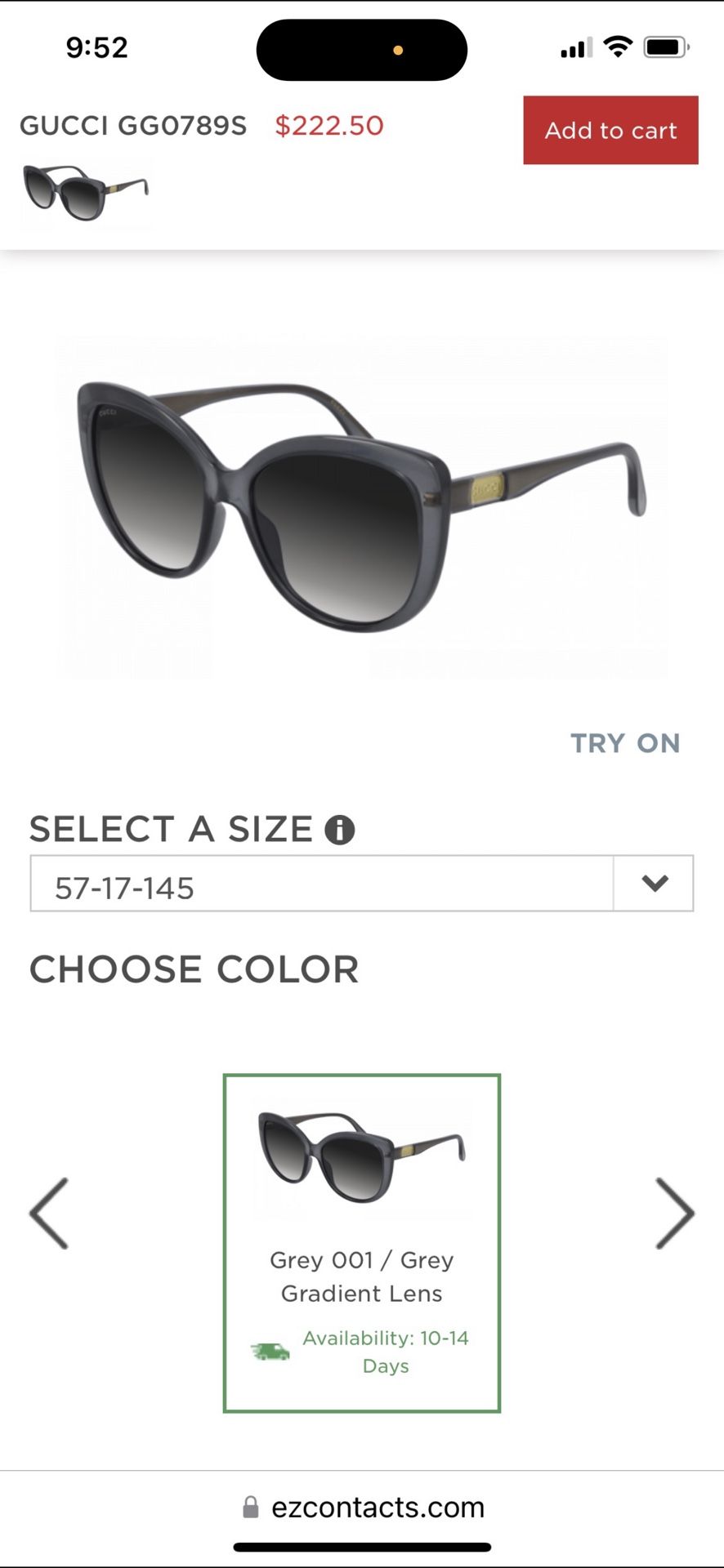Tap the lock icon beside ezcontacts.com
This screenshot has height=1568, width=724.
click(x=248, y=1507)
